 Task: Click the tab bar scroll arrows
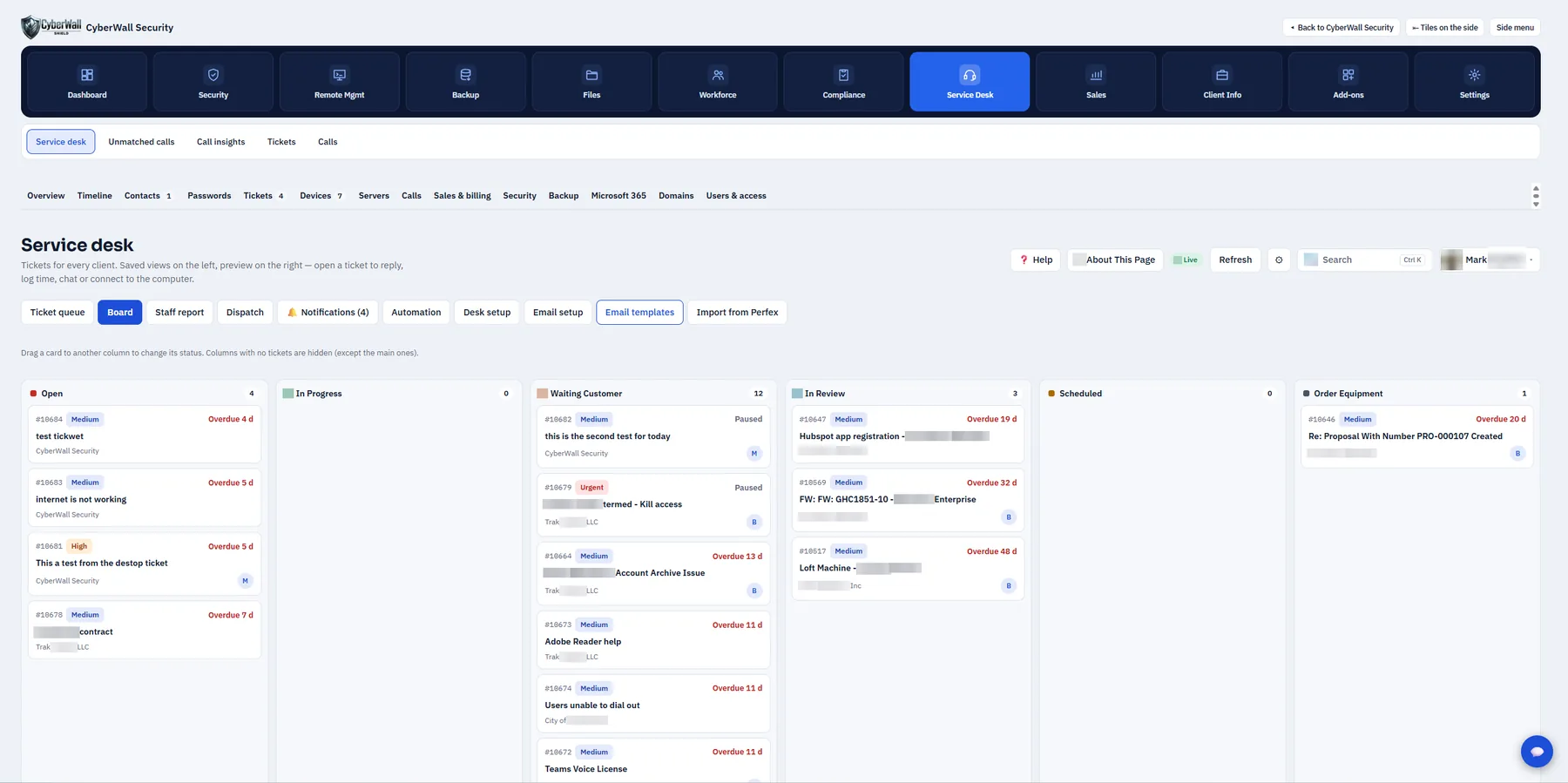(x=1536, y=196)
